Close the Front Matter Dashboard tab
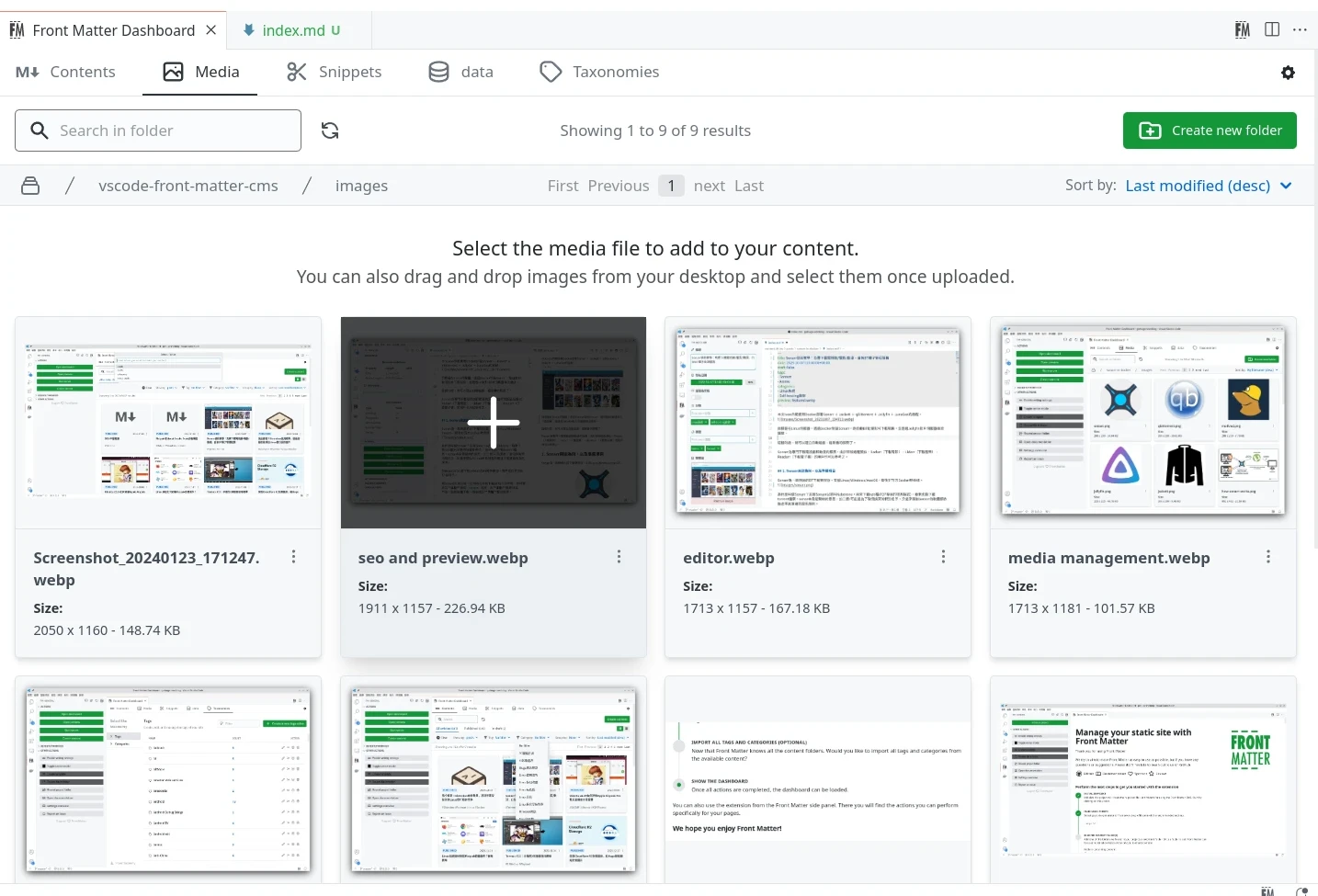The width and height of the screenshot is (1318, 896). pos(211,30)
